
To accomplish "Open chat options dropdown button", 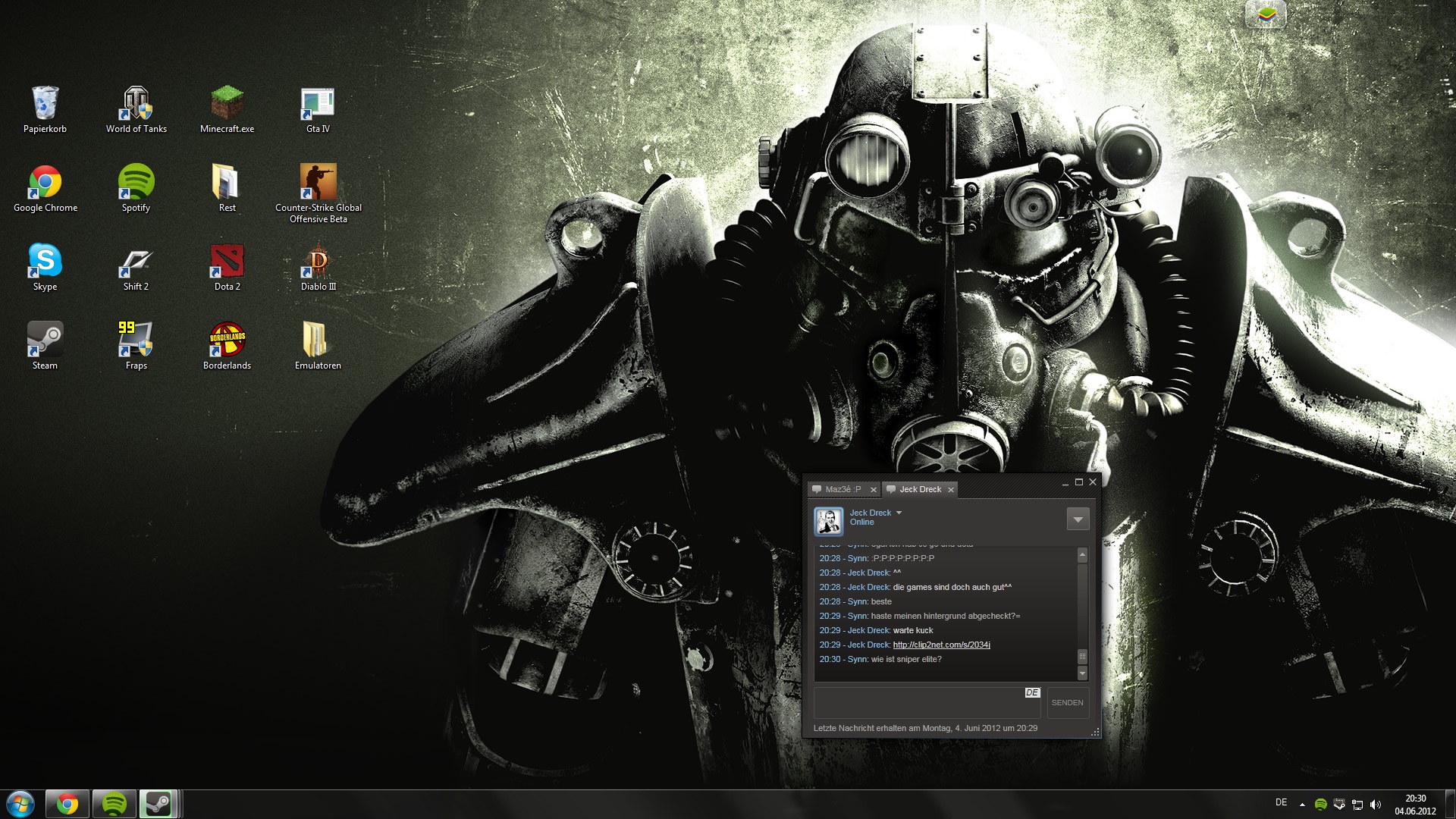I will coord(1078,519).
